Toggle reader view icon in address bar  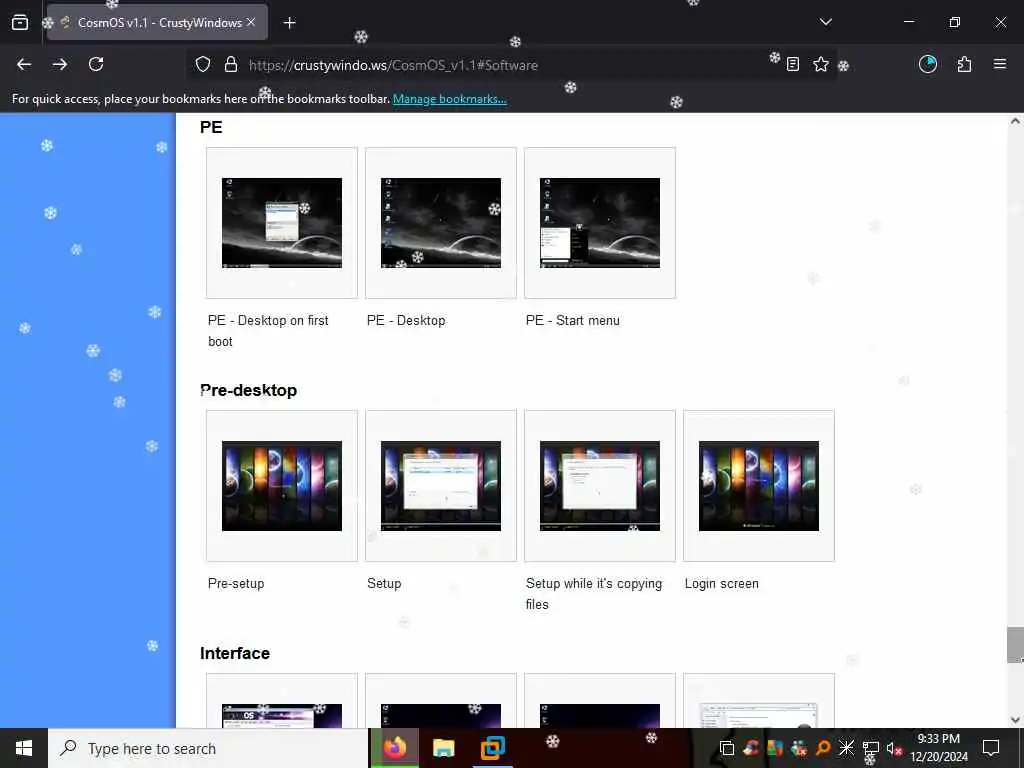pyautogui.click(x=793, y=65)
